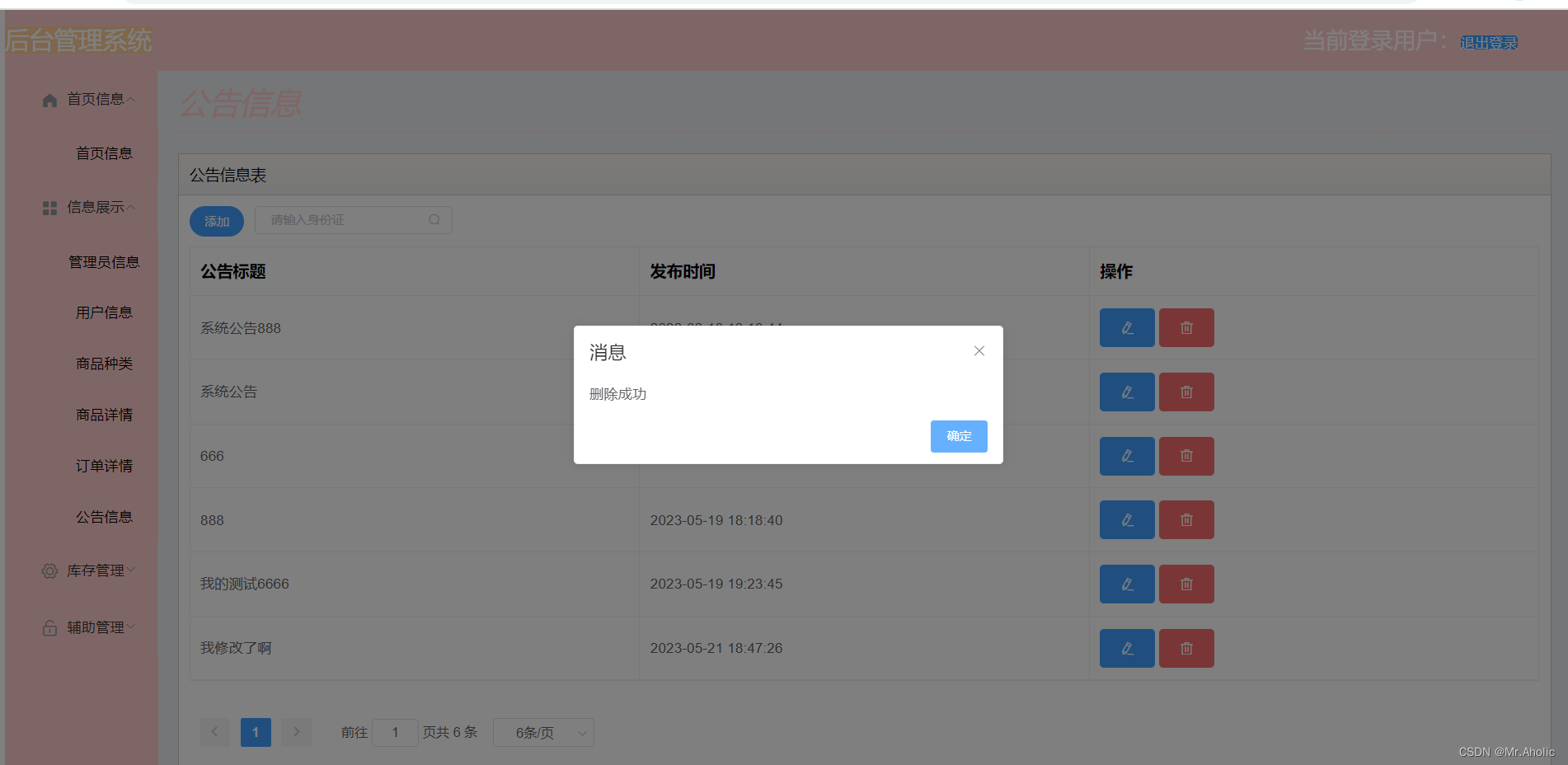Open the 6条/页 page size dropdown
The image size is (1568, 765).
pyautogui.click(x=543, y=733)
